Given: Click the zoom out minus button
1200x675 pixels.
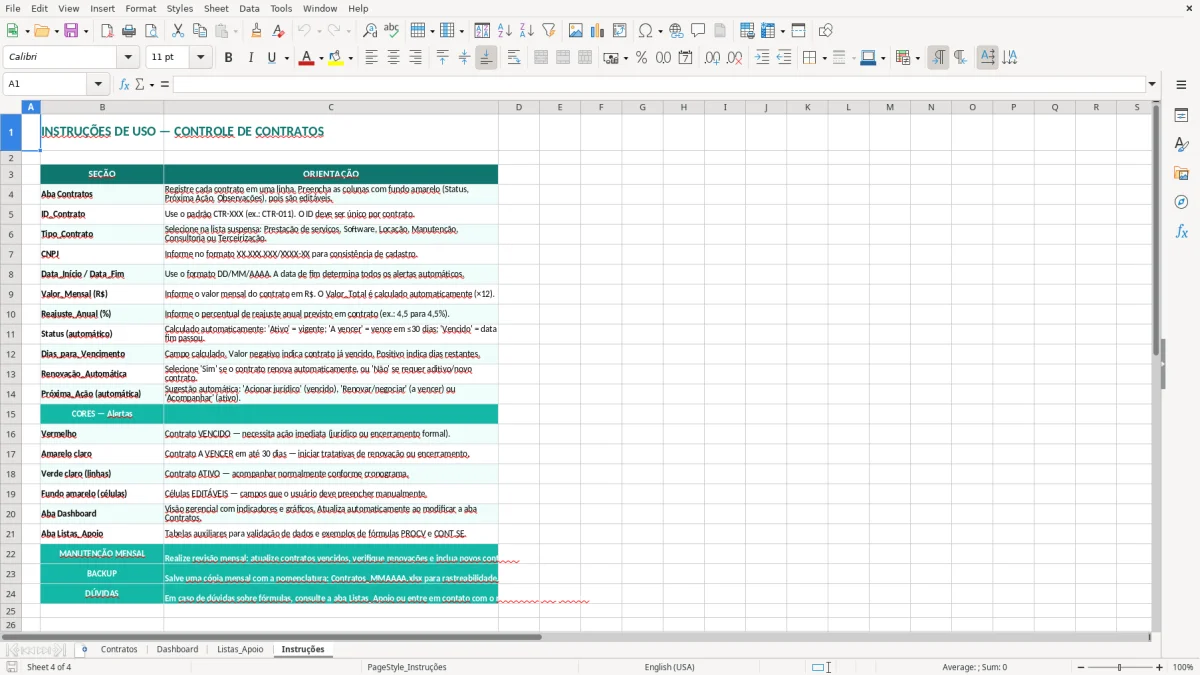Looking at the screenshot, I should pos(1079,667).
